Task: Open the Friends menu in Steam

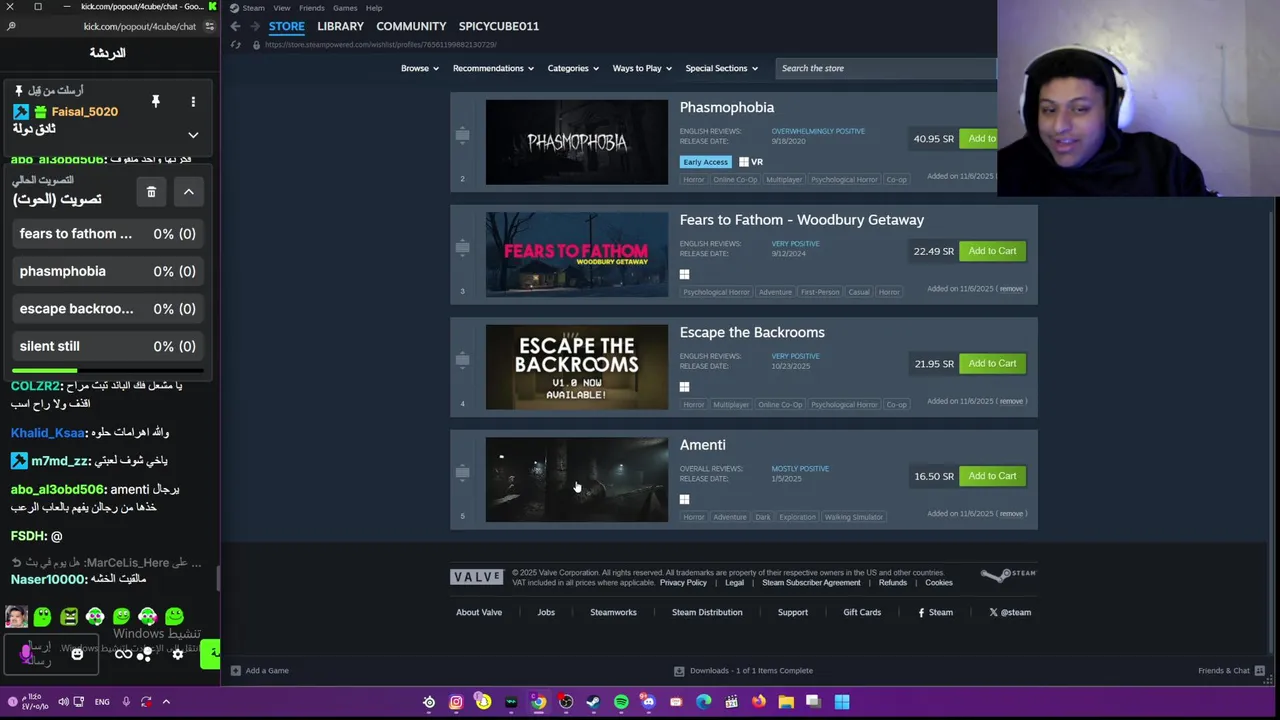Action: tap(312, 8)
